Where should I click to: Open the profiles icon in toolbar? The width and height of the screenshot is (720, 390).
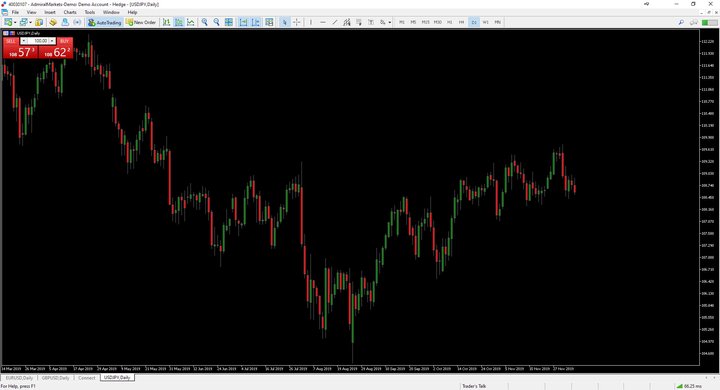[23, 22]
